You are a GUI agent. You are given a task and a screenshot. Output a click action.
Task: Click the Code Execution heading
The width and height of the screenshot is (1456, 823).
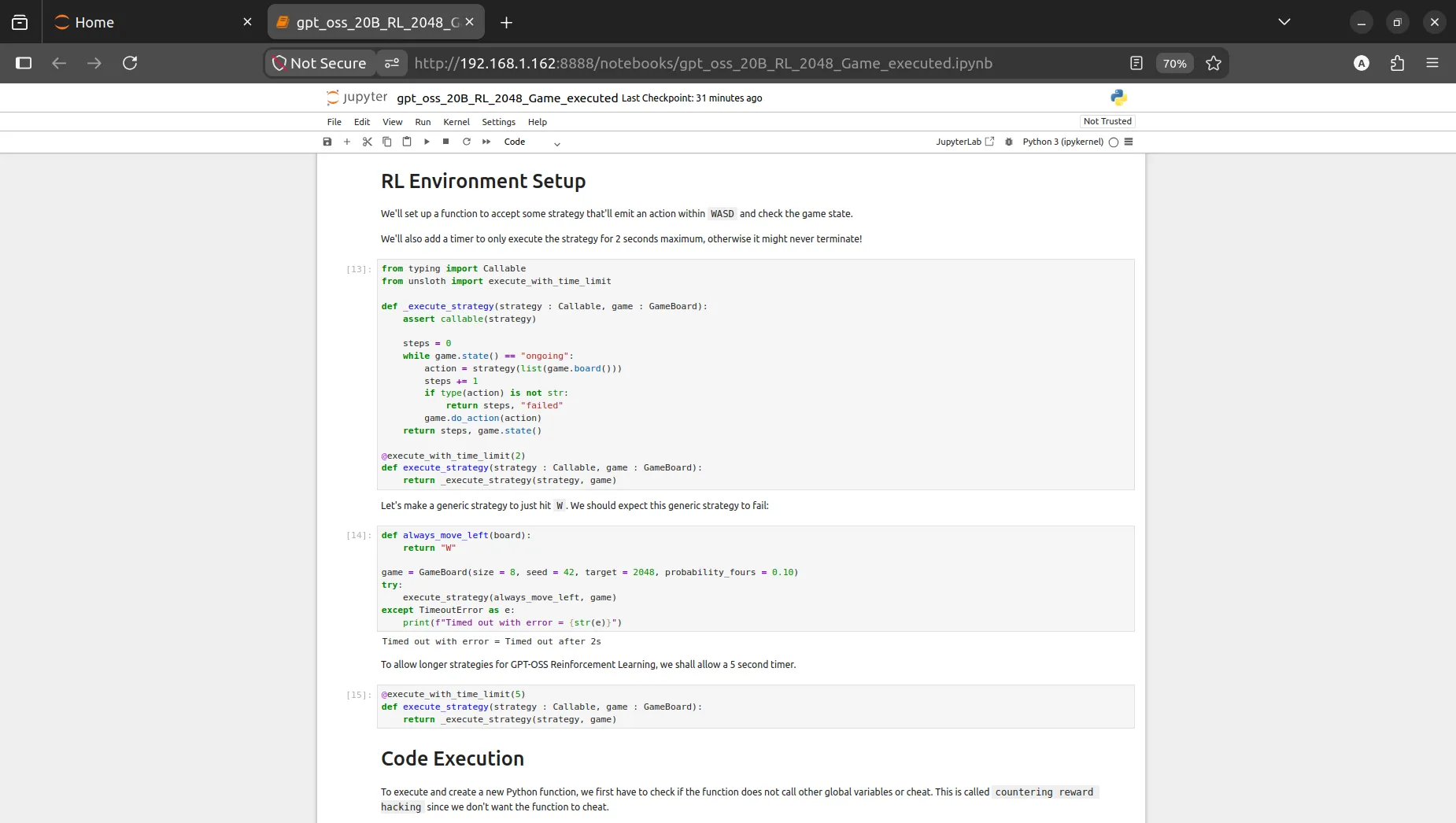coord(453,758)
